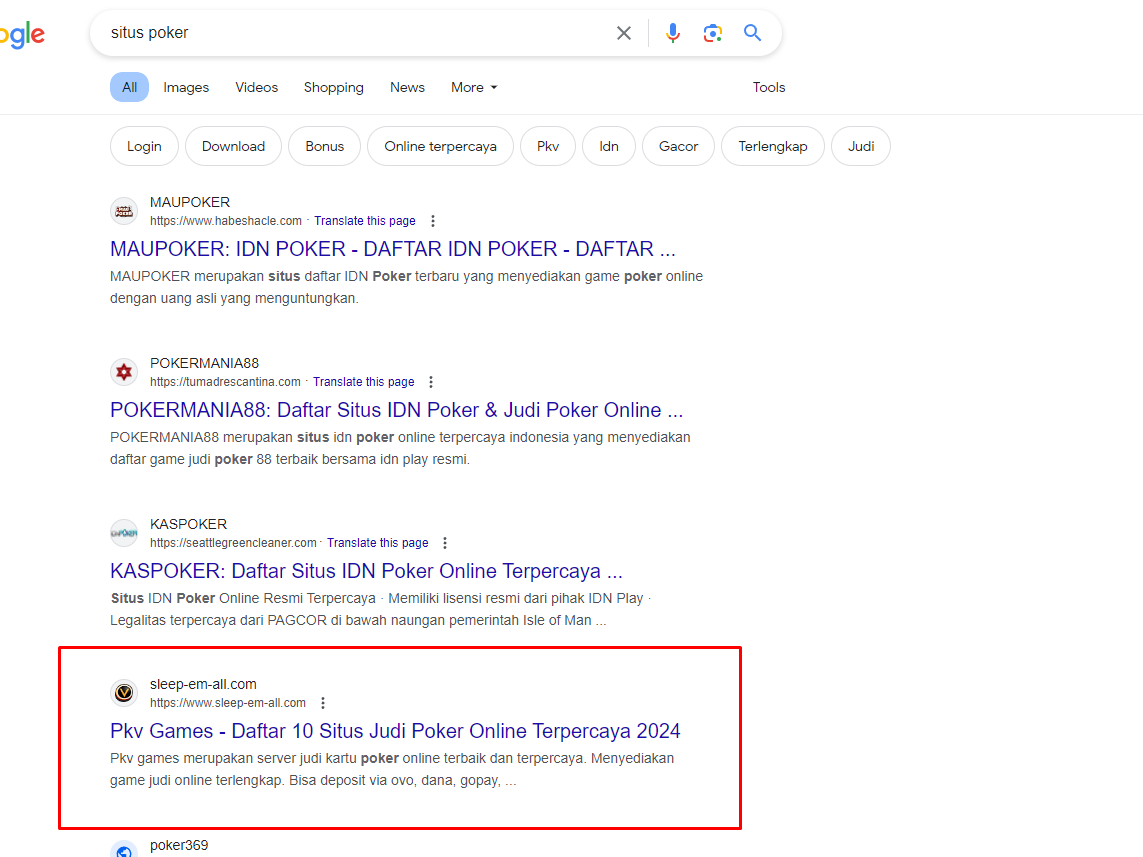Image resolution: width=1143 pixels, height=857 pixels.
Task: Open three-dot options for sleep-em-all.com result
Action: coord(323,703)
